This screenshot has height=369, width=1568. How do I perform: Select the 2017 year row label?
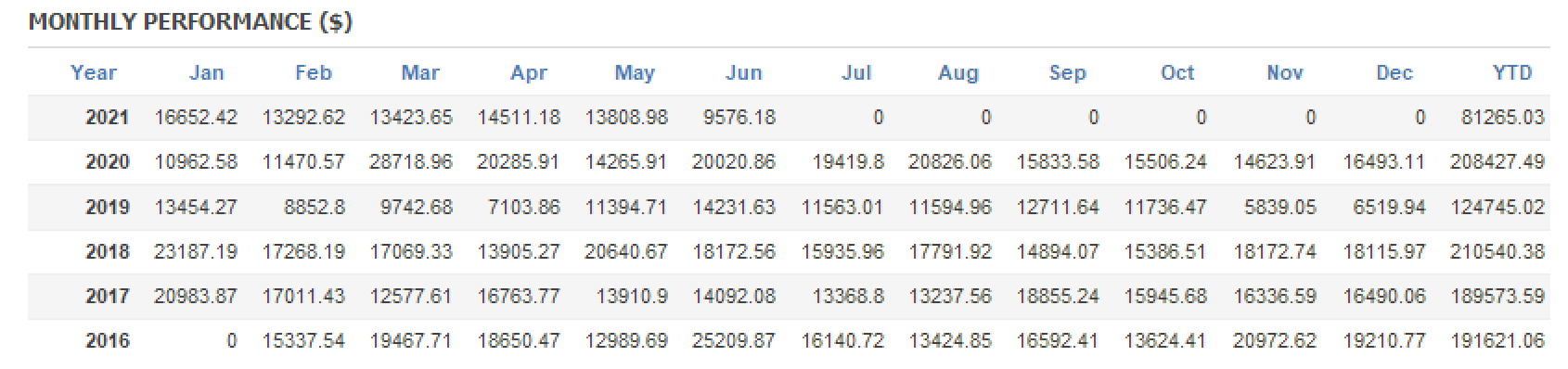point(107,296)
